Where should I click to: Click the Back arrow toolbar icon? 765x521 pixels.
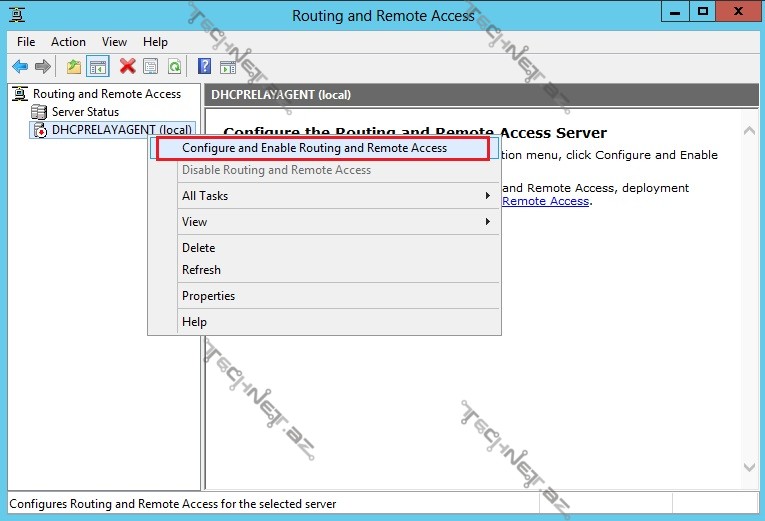pyautogui.click(x=19, y=67)
